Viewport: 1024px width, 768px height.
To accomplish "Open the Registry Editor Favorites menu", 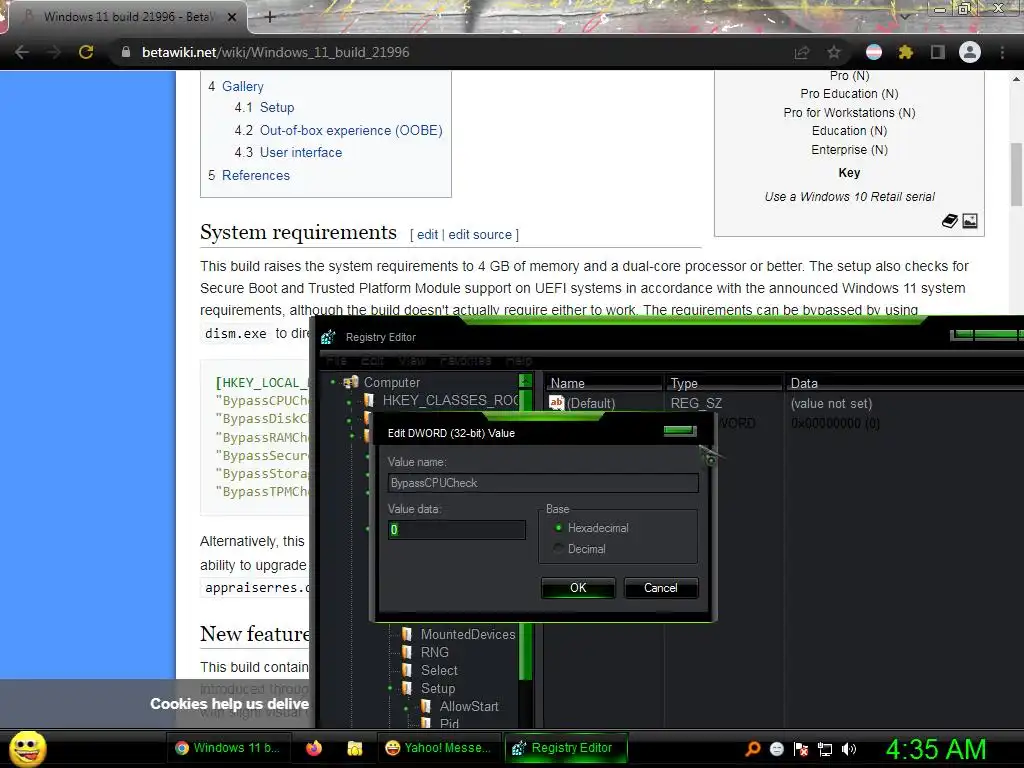I will [465, 360].
